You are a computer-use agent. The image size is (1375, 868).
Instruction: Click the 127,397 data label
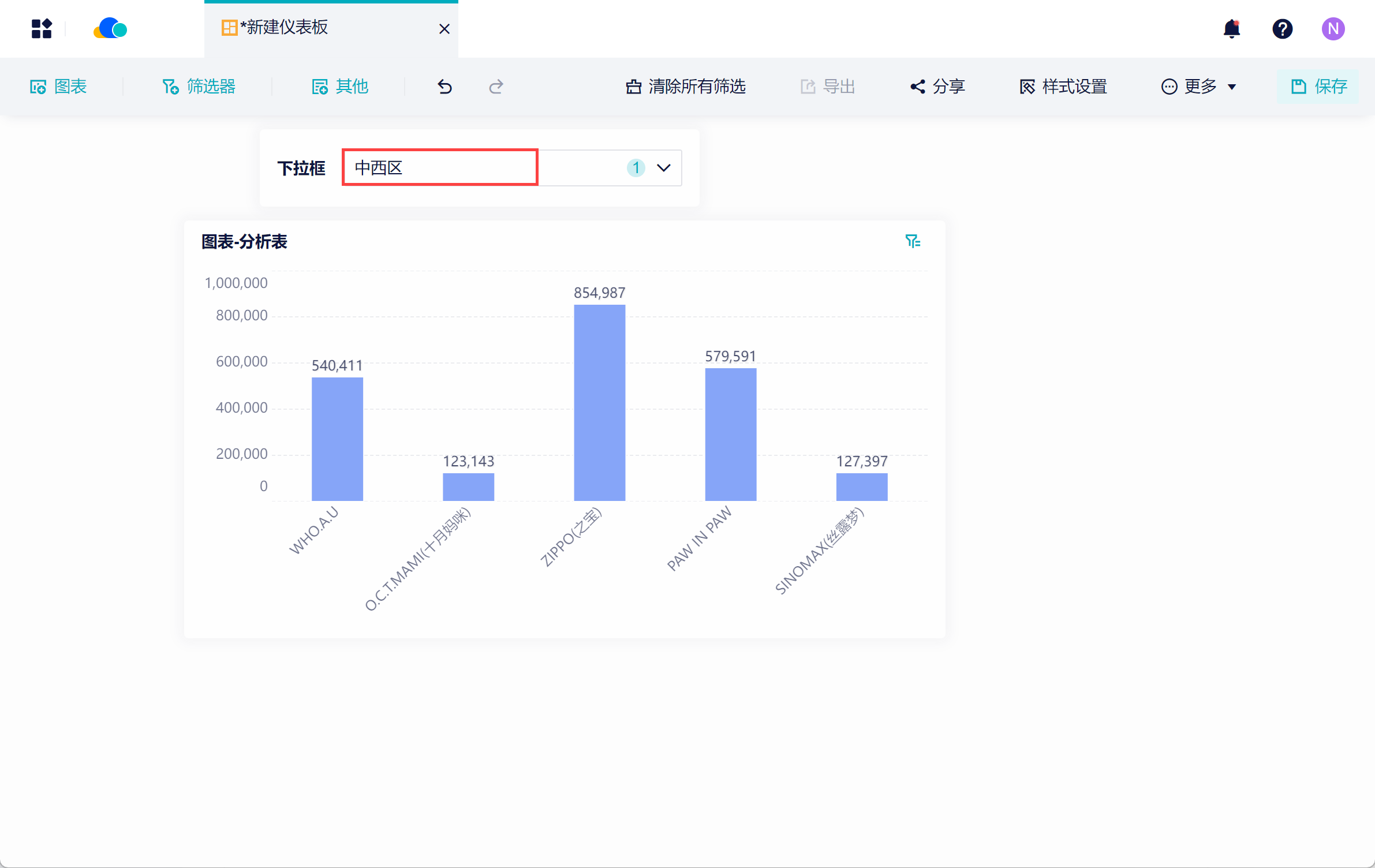pyautogui.click(x=861, y=462)
